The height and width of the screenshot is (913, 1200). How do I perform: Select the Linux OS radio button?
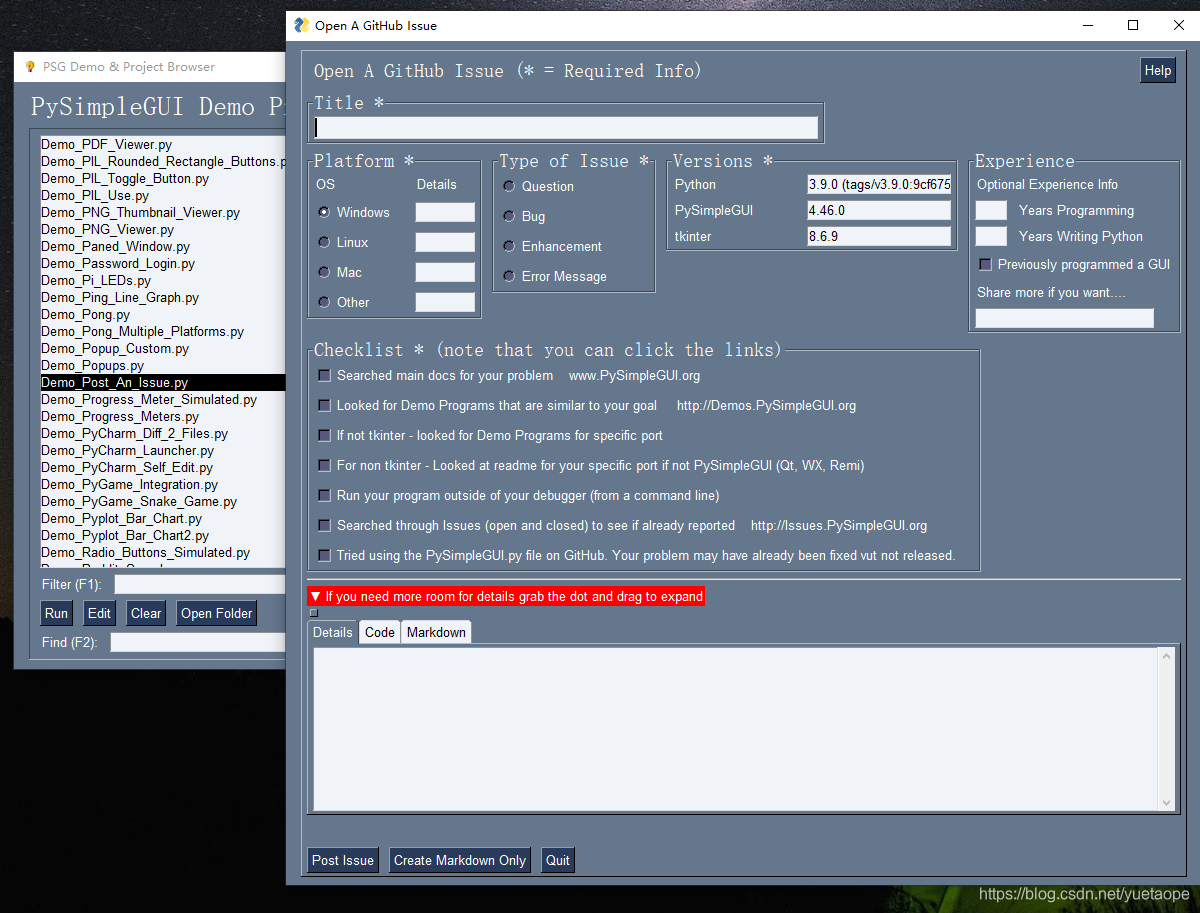[324, 242]
